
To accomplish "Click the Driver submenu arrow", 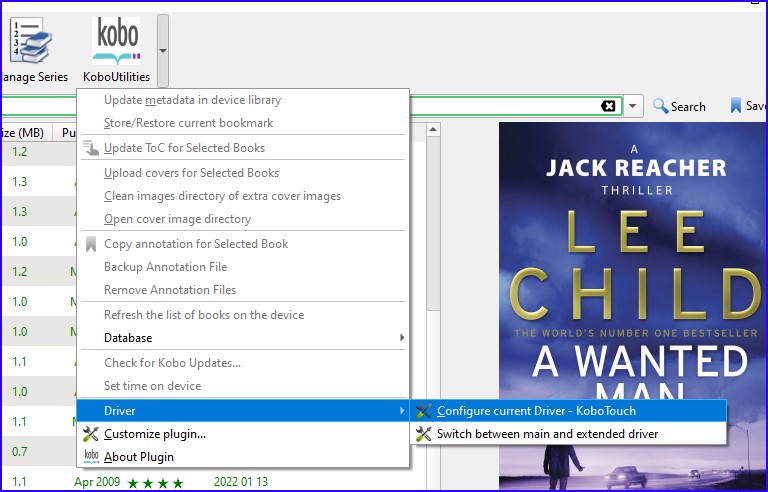I will (402, 410).
